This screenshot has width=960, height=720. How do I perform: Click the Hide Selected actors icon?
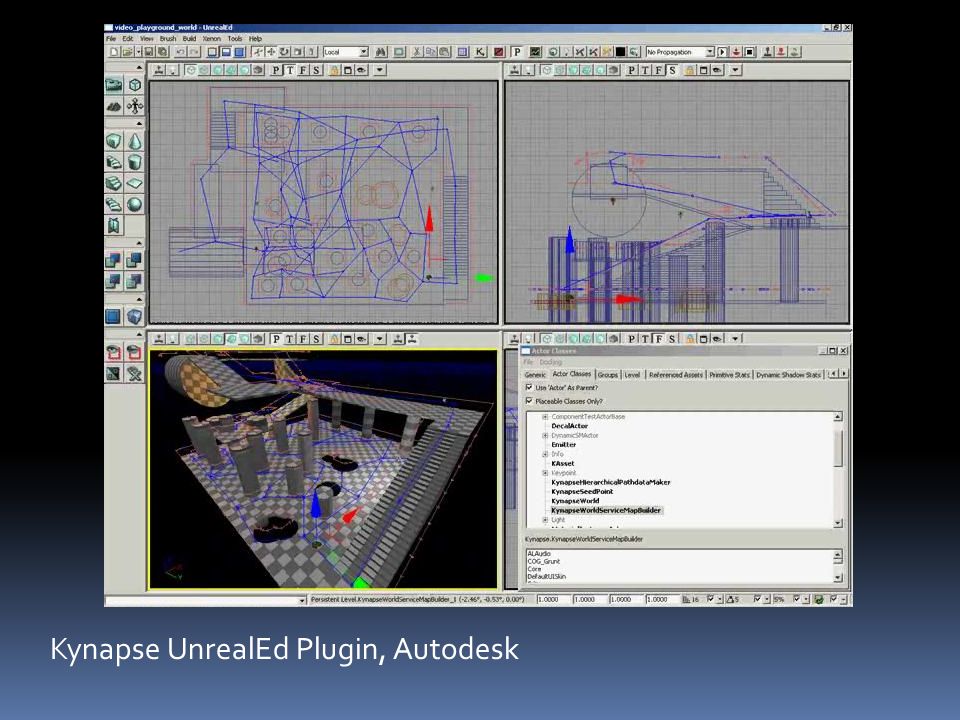pos(135,351)
